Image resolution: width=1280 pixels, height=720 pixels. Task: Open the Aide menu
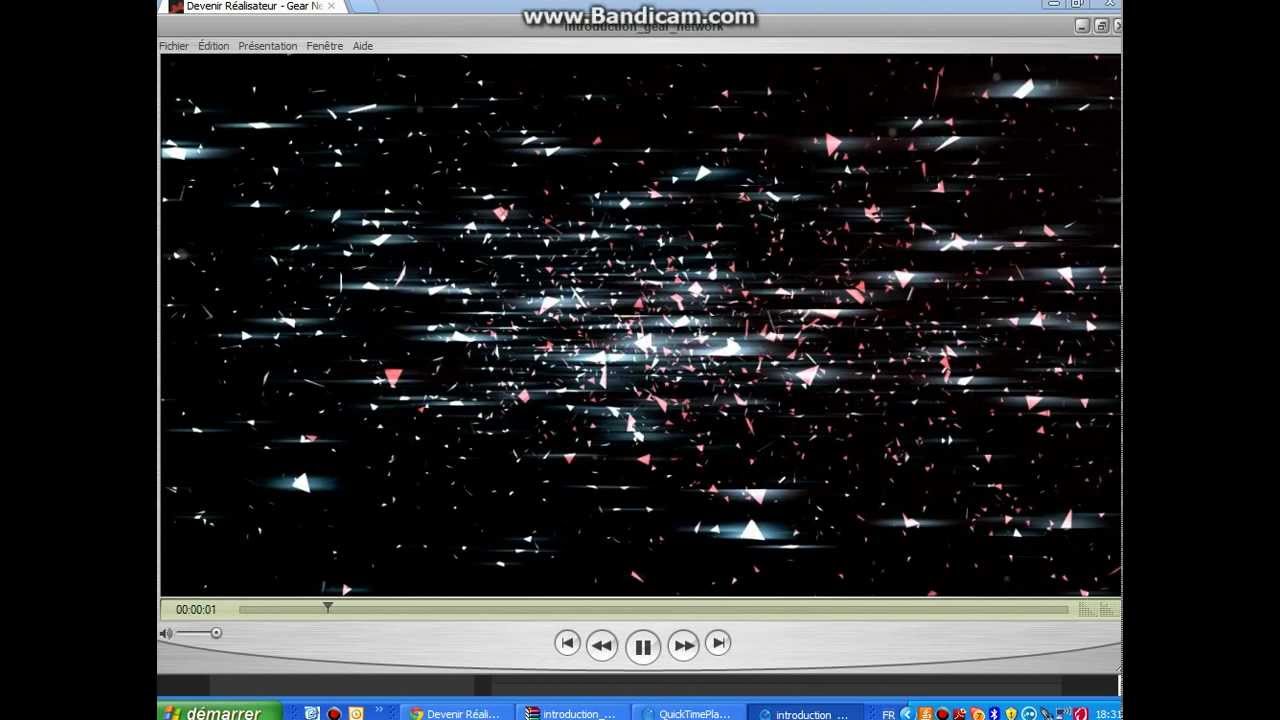coord(363,46)
